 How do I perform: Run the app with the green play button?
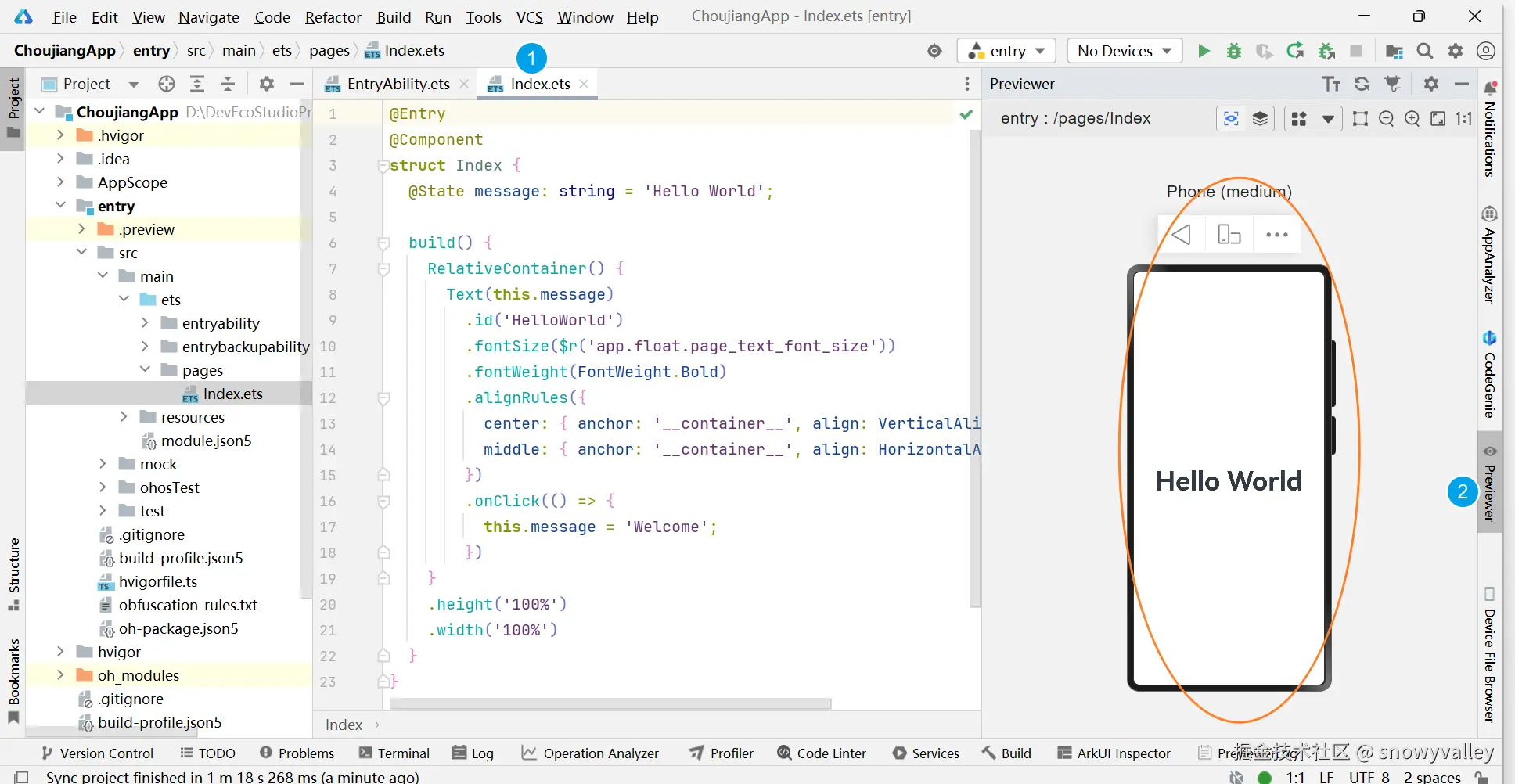point(1204,51)
